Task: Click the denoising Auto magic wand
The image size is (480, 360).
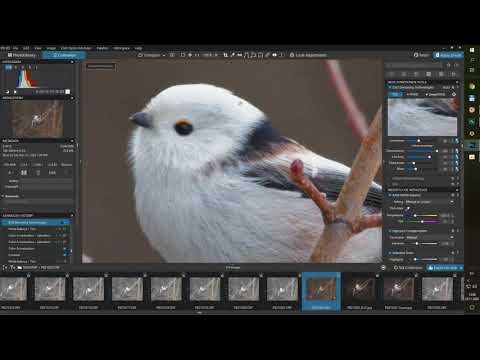Action: click(453, 87)
